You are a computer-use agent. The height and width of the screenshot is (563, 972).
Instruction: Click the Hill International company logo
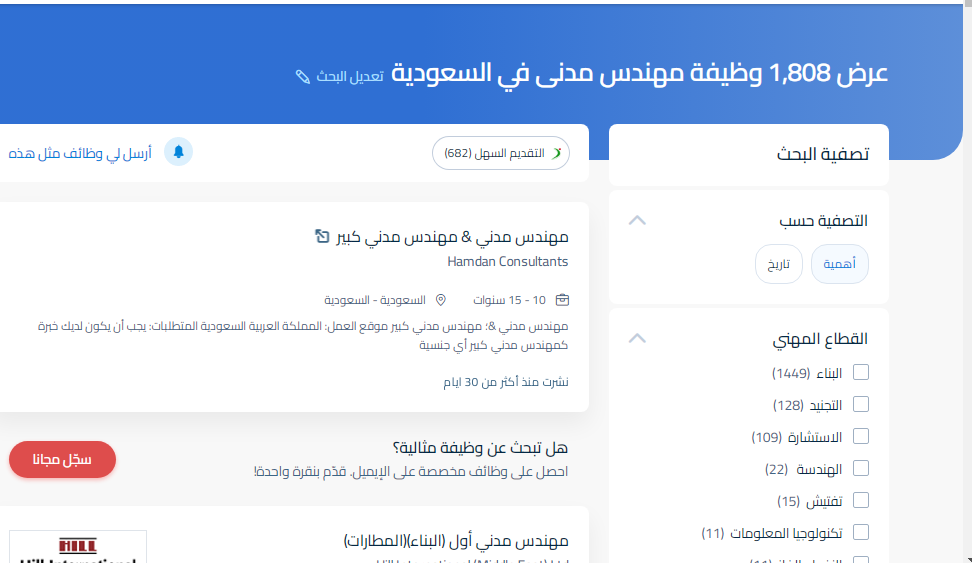click(x=78, y=548)
